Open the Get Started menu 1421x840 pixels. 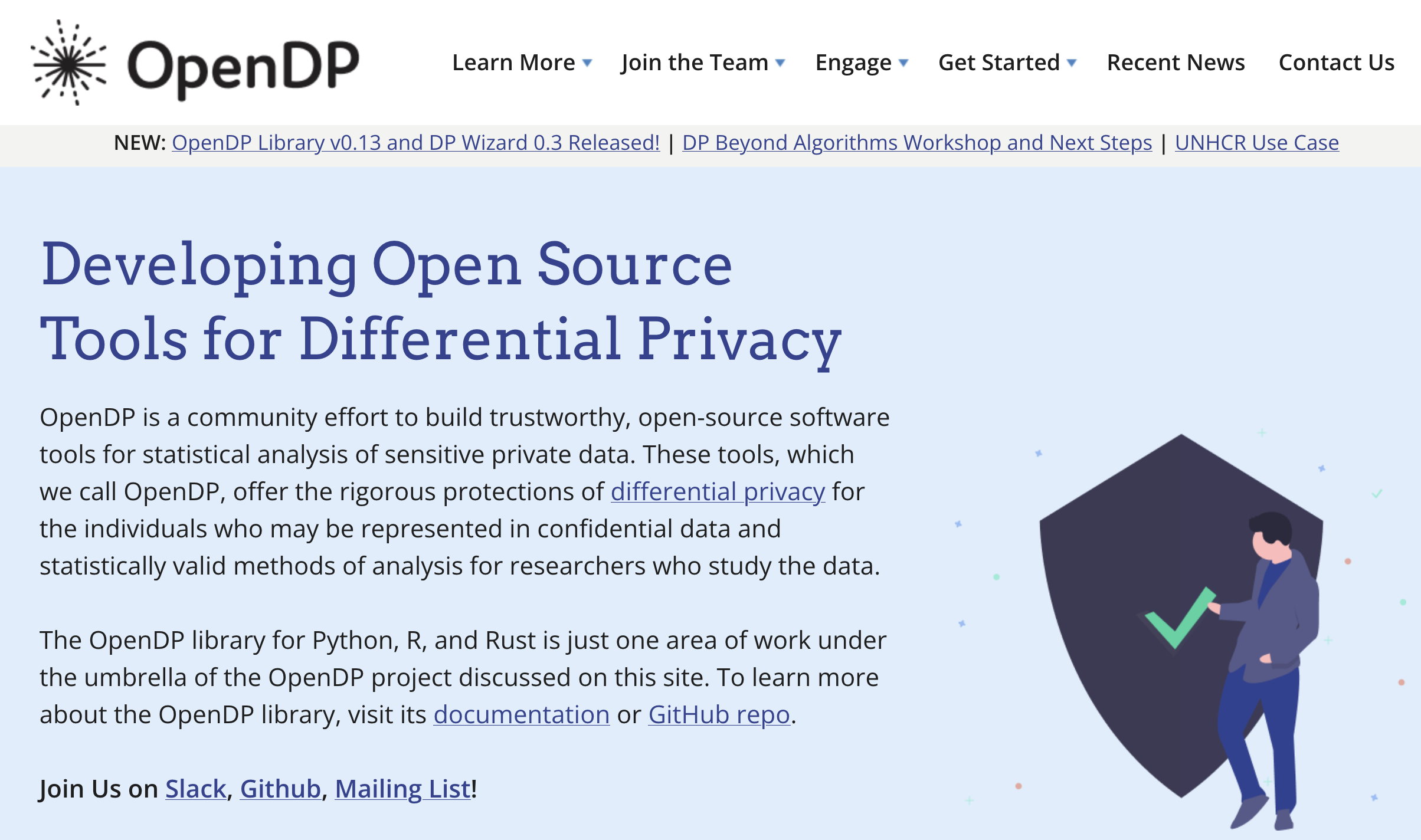tap(999, 63)
